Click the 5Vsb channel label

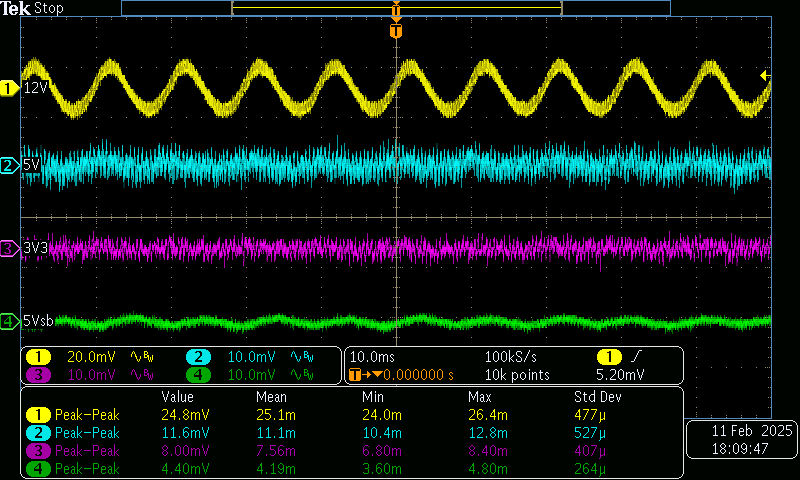click(x=38, y=321)
